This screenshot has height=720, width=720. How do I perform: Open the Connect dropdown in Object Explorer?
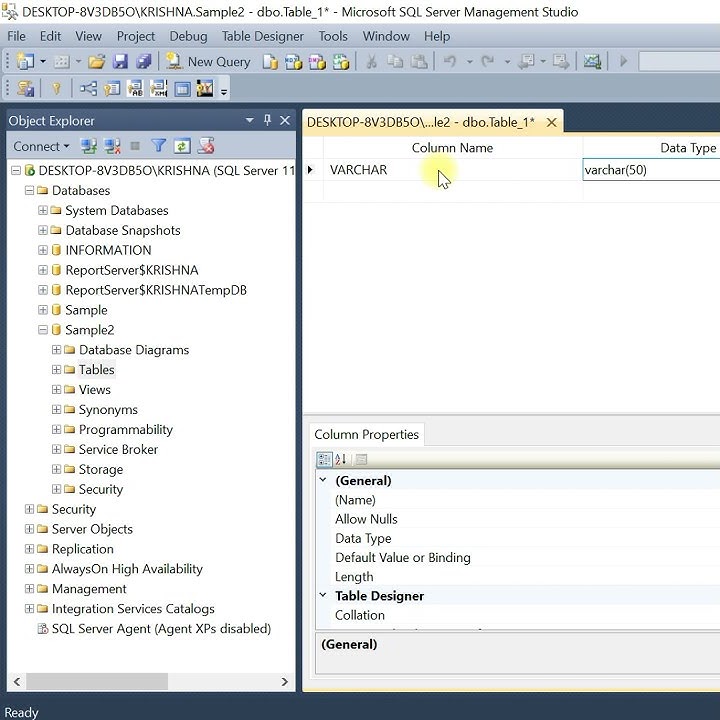coord(41,146)
